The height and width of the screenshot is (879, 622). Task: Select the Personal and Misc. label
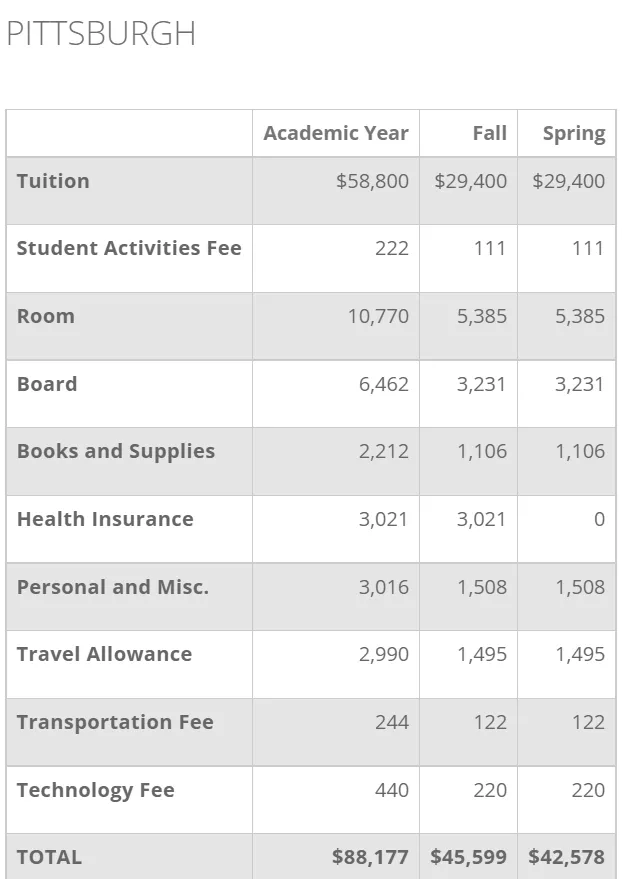pos(113,587)
